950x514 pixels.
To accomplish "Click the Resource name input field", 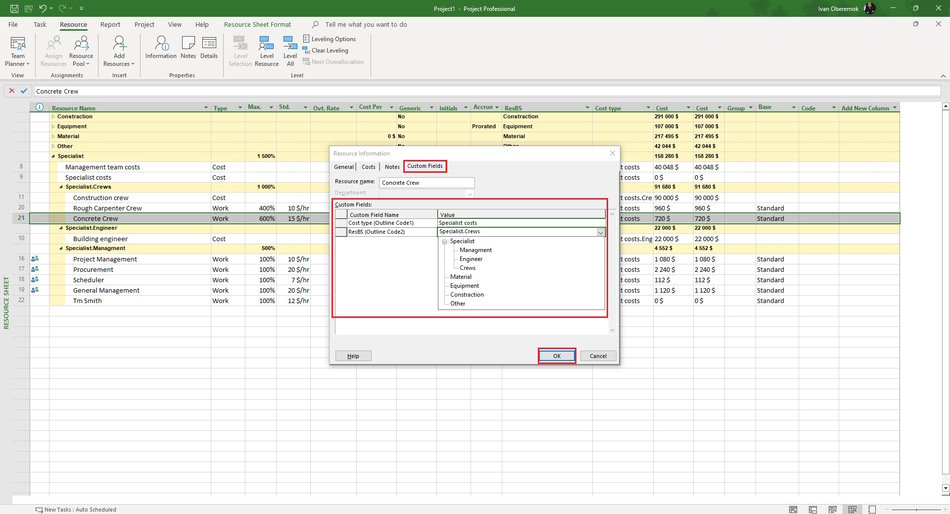I will point(427,182).
